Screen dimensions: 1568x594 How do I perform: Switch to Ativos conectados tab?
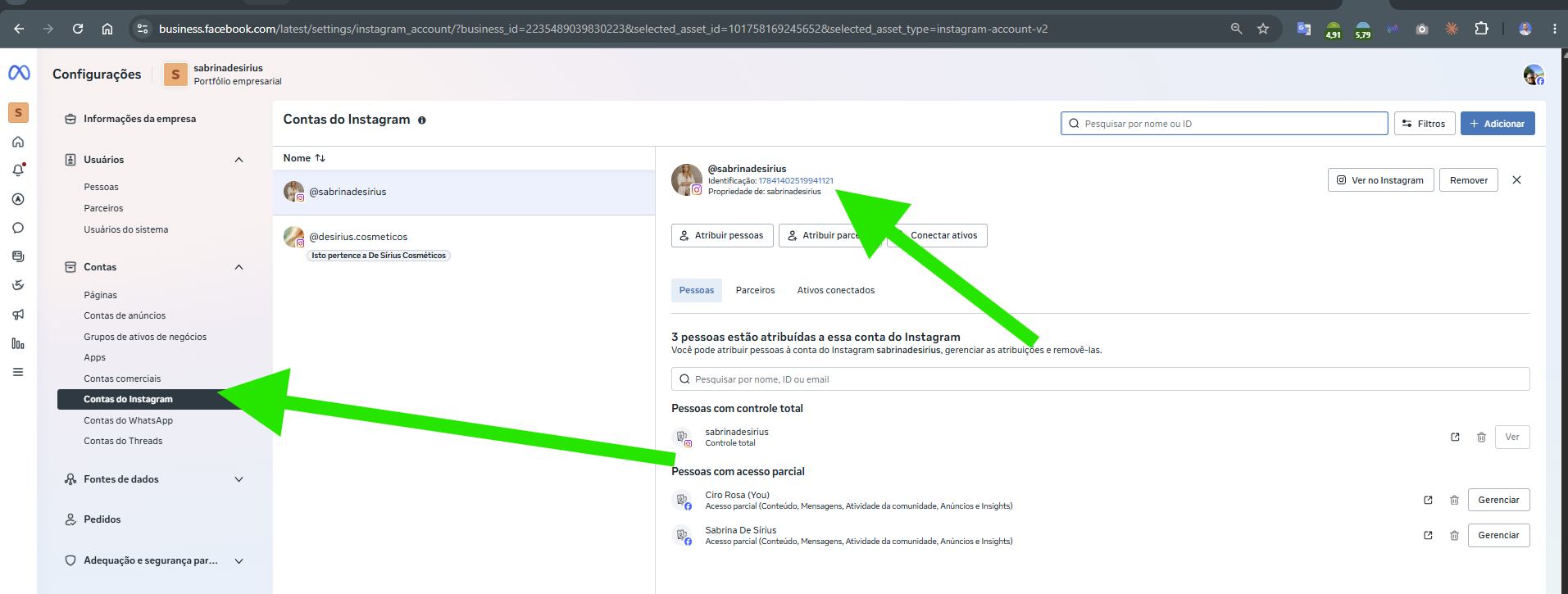coord(835,290)
